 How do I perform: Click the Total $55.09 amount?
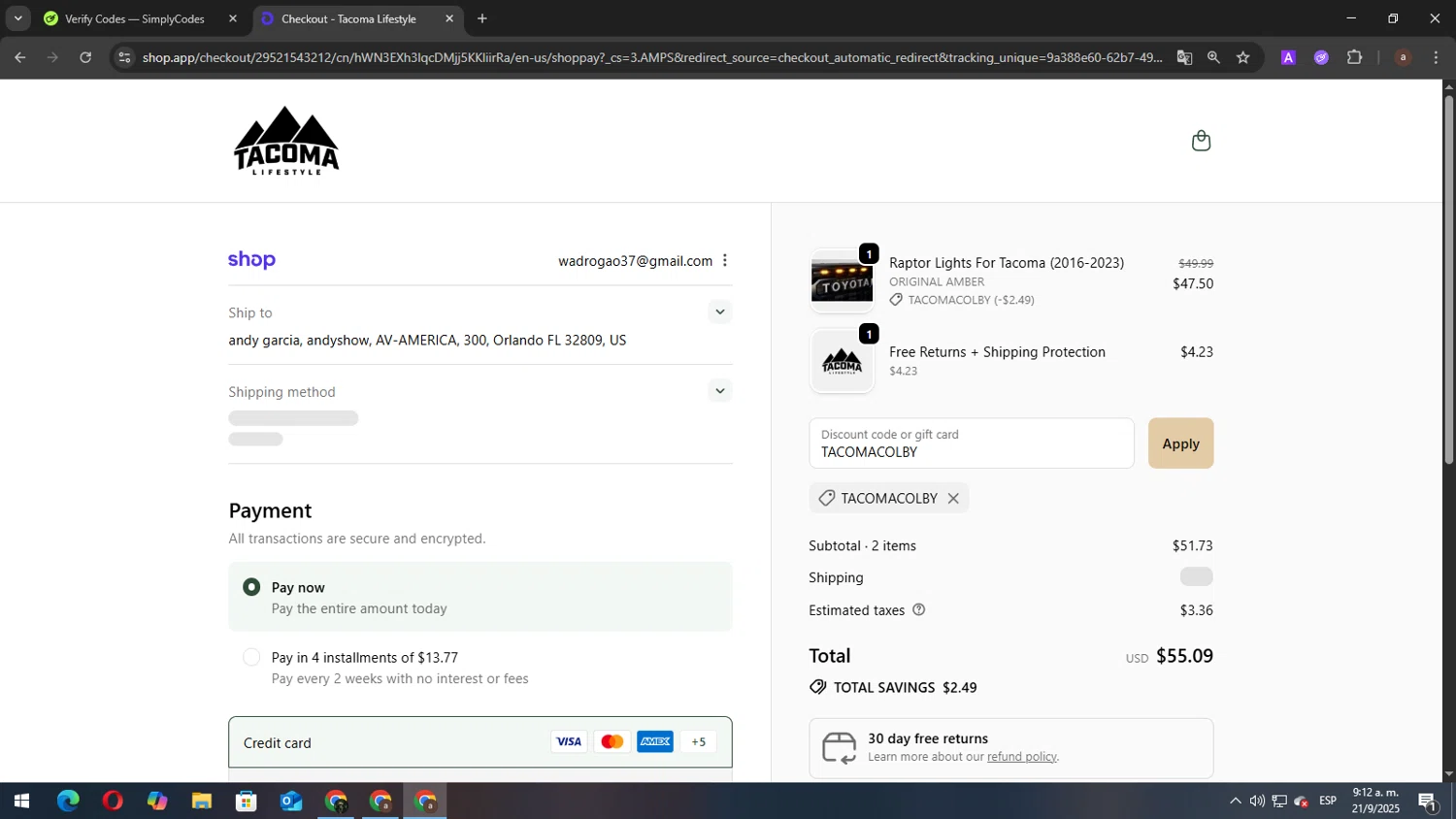pyautogui.click(x=1184, y=656)
